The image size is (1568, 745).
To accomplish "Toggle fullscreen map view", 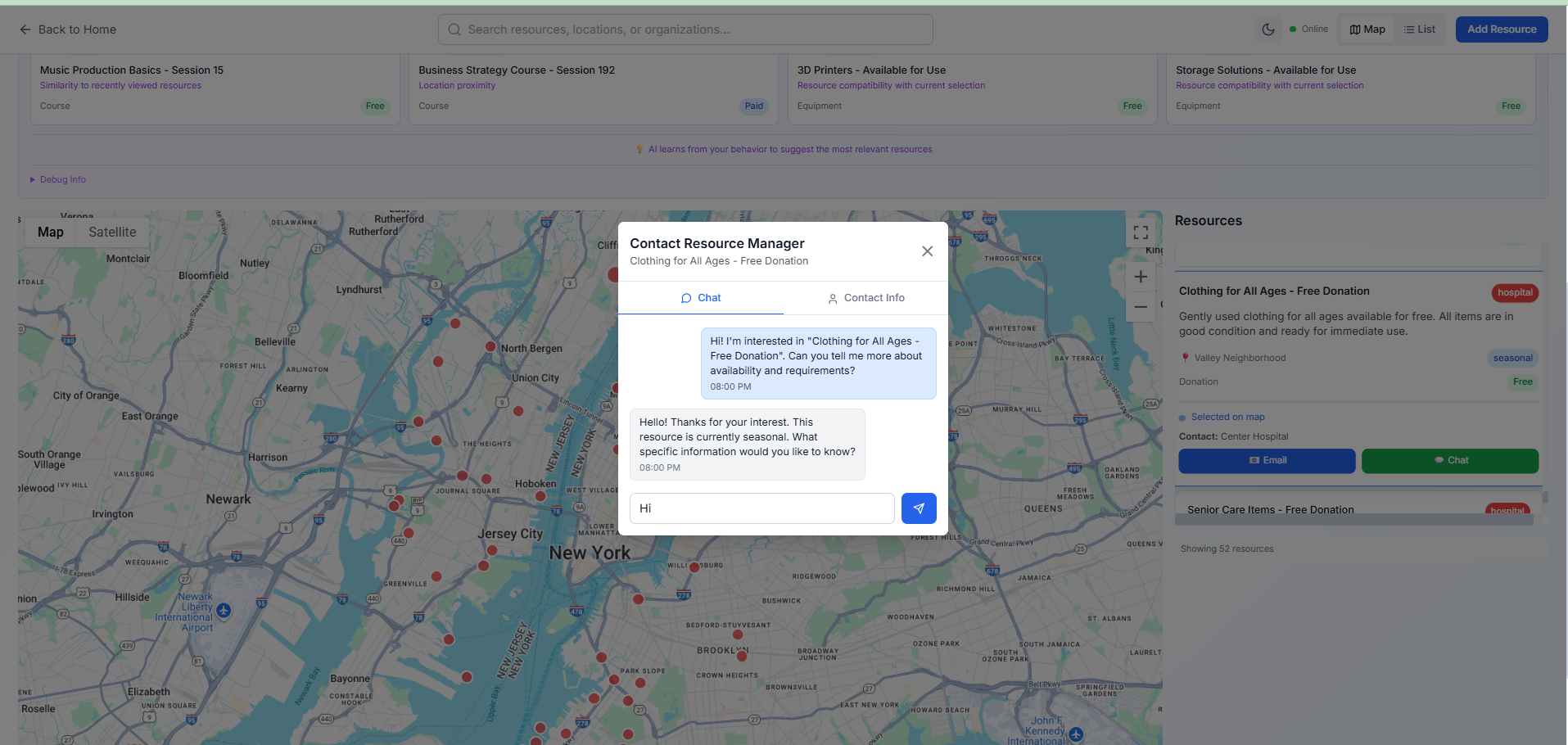I will point(1141,233).
